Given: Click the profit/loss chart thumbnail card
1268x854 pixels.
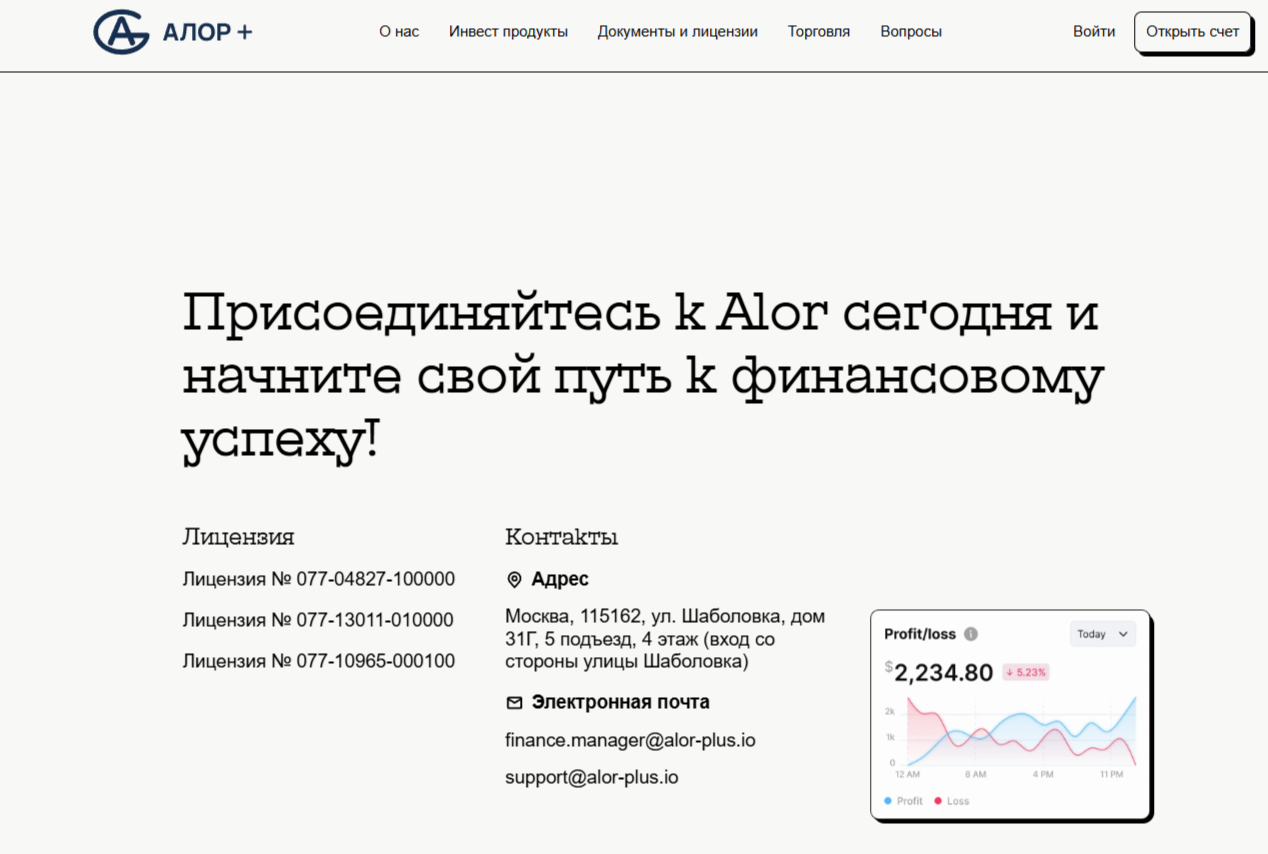Looking at the screenshot, I should (x=1010, y=715).
